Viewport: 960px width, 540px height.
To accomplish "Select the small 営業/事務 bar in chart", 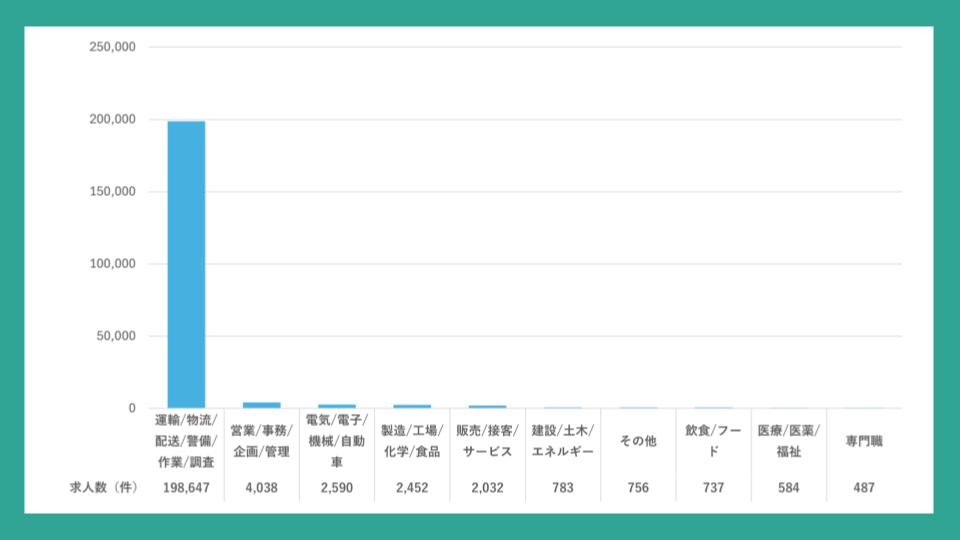I will [261, 405].
